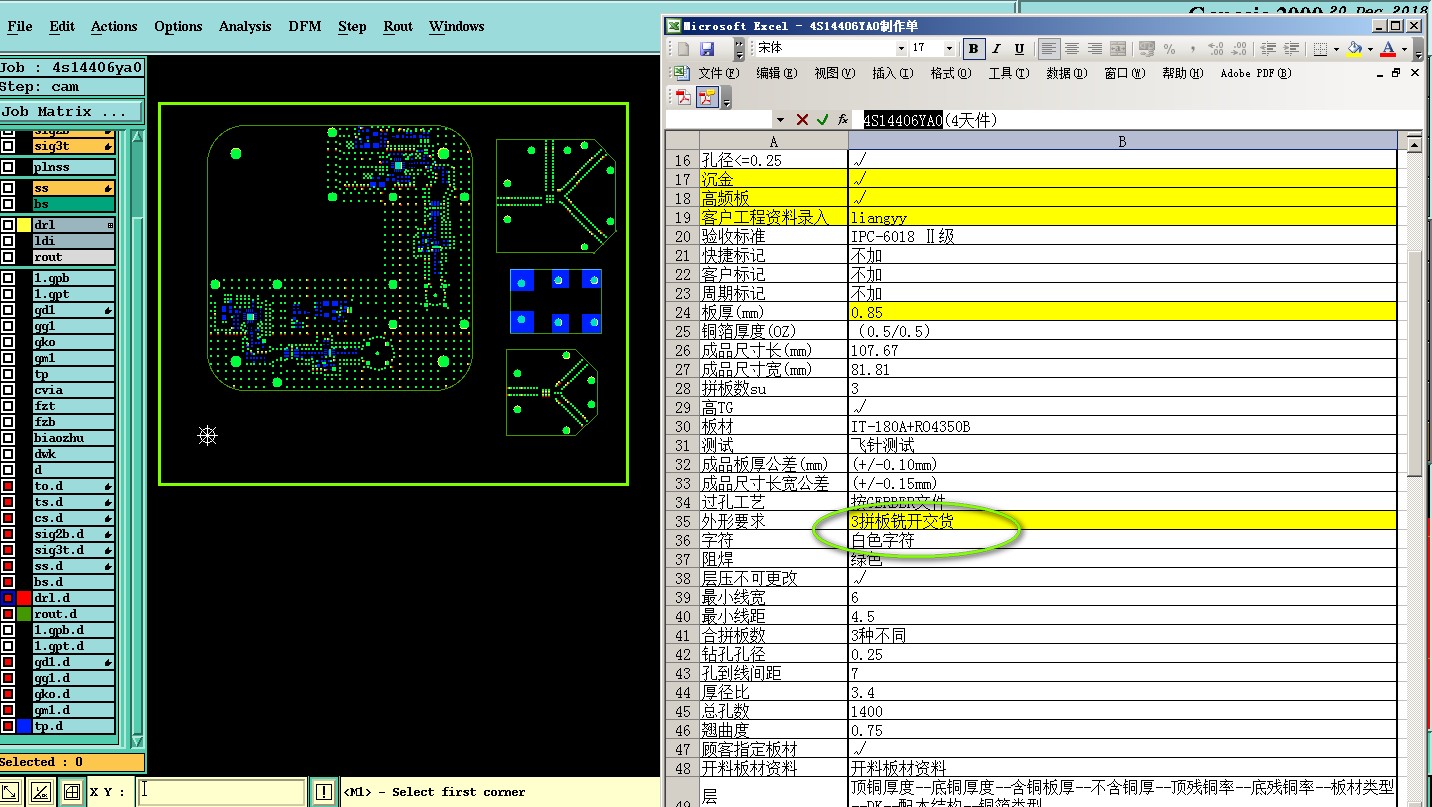Open Excel Adobe PDF(B) menu
Image resolution: width=1432 pixels, height=807 pixels.
[1256, 73]
